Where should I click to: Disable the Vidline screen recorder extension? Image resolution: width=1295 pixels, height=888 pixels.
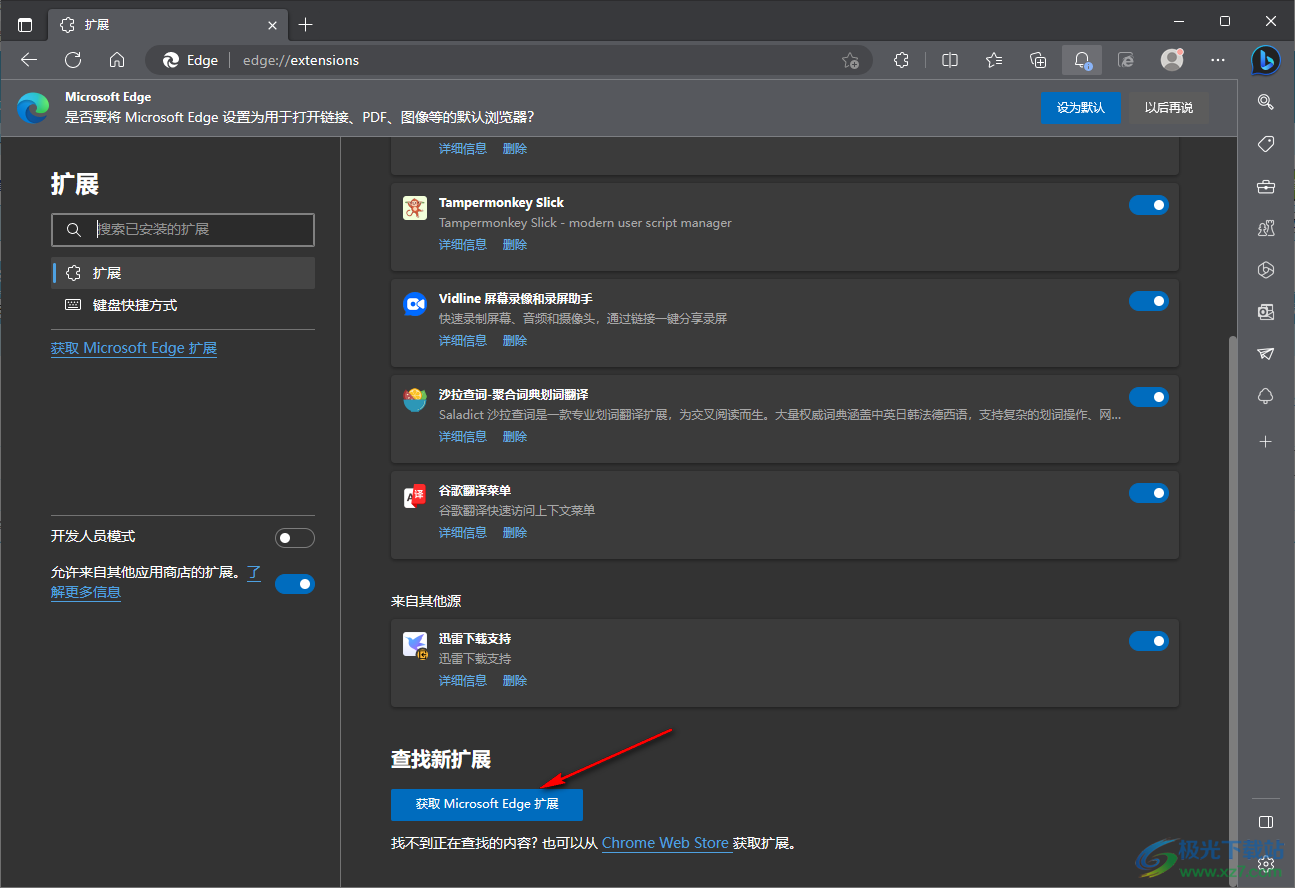[x=1149, y=301]
